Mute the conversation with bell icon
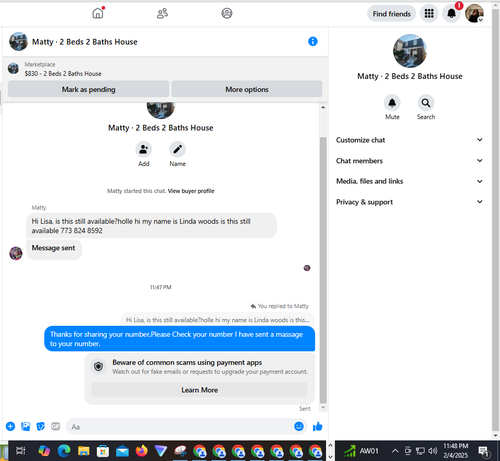This screenshot has height=461, width=500. [x=392, y=103]
